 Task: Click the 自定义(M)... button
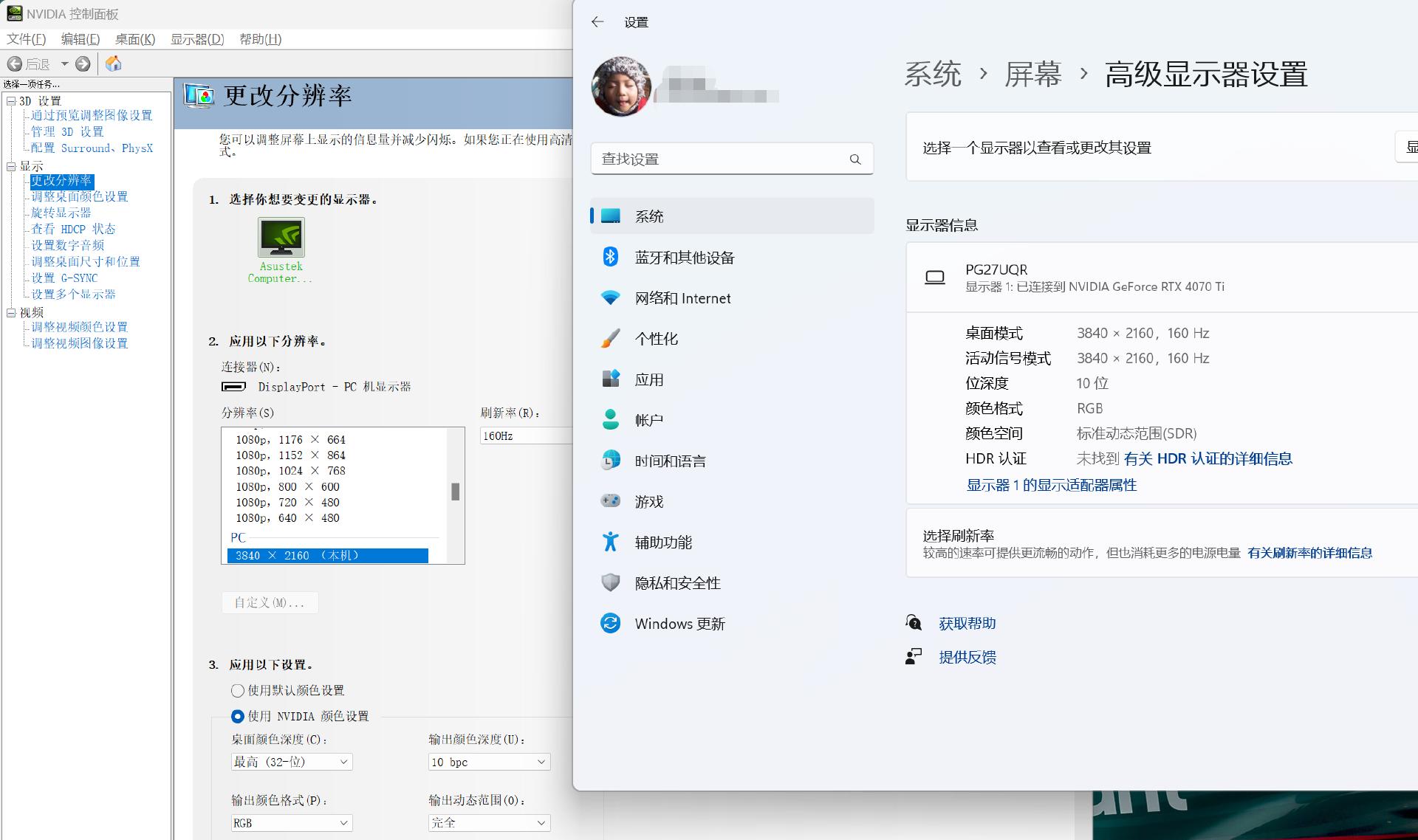pyautogui.click(x=270, y=602)
